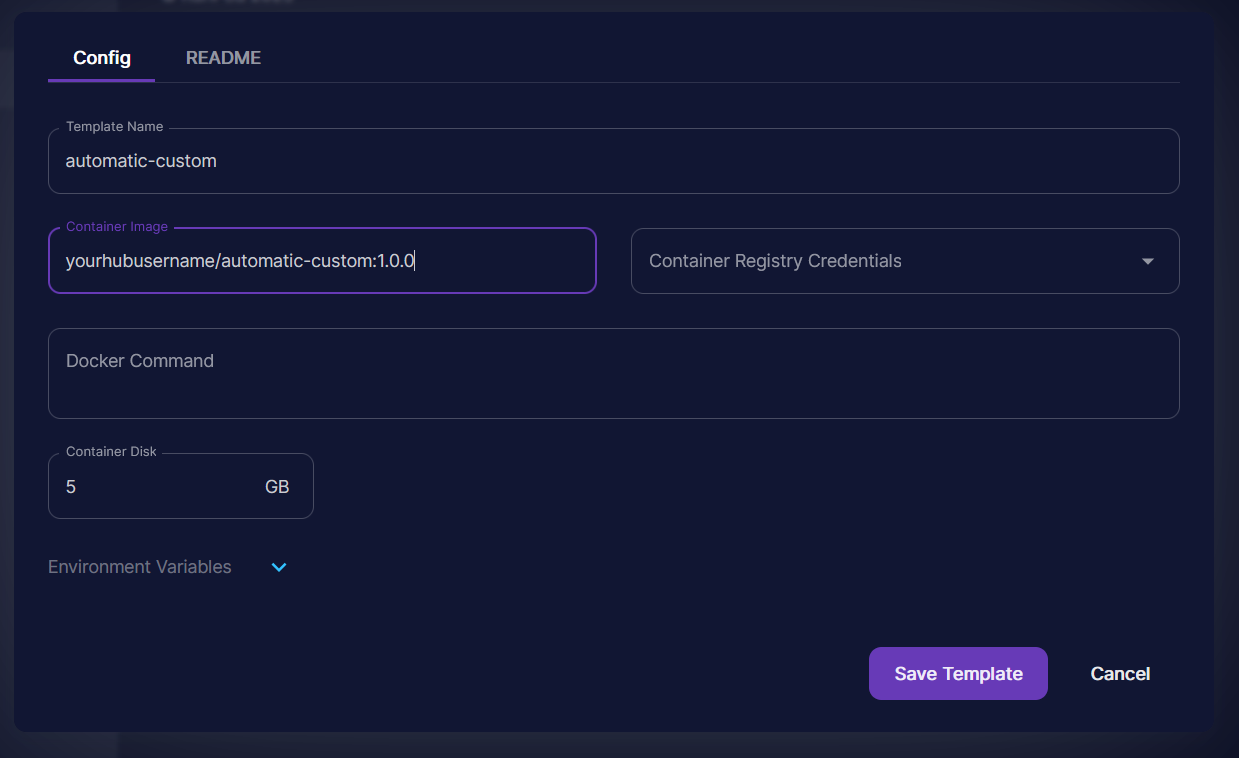Click the blue Environment Variables chevron
This screenshot has width=1239, height=758.
(x=279, y=567)
